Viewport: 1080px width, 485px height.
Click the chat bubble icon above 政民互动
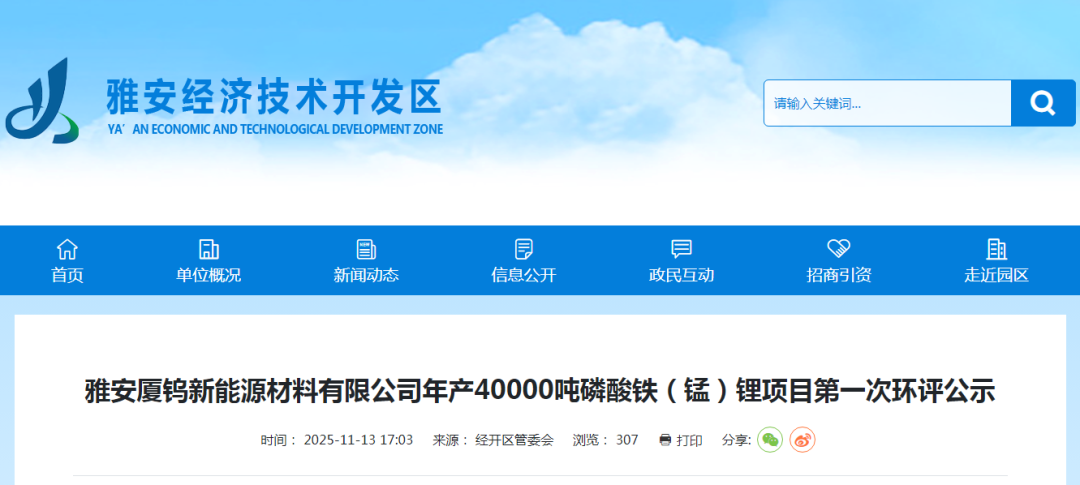click(681, 249)
